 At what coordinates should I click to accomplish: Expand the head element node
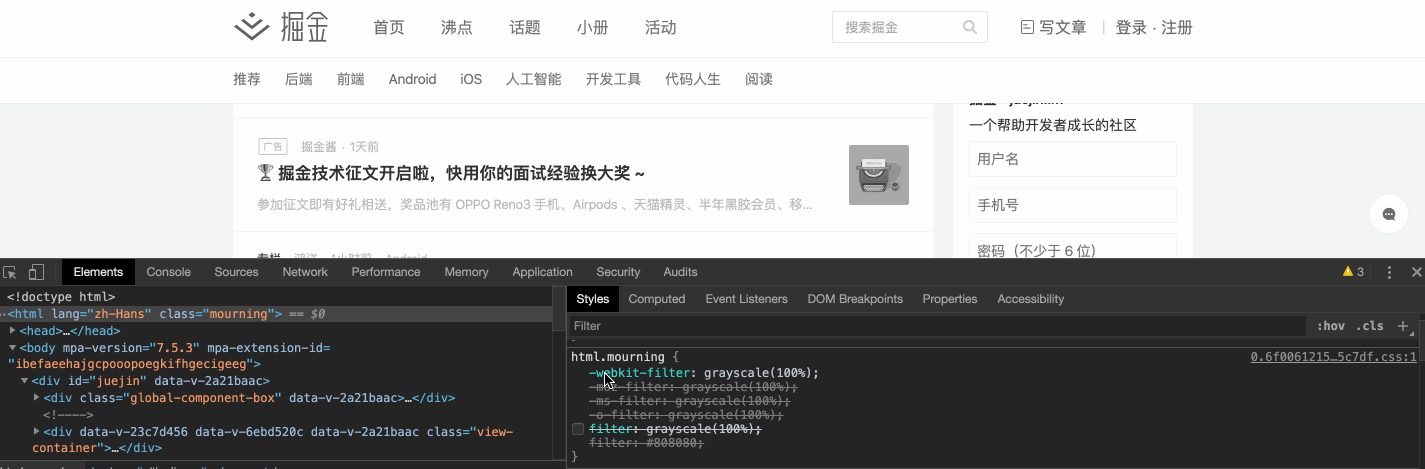point(12,330)
